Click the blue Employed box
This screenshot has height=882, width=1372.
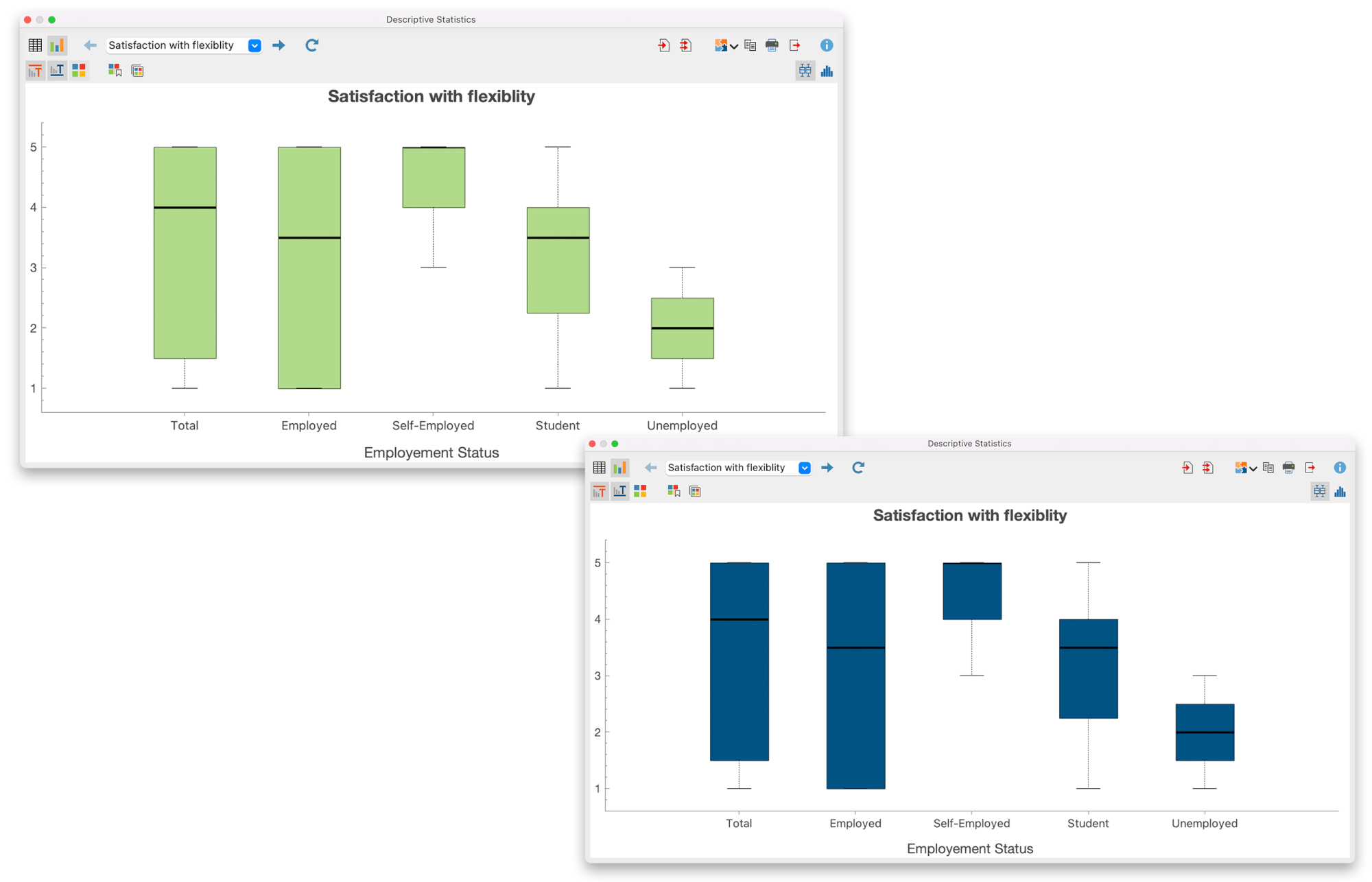point(856,676)
